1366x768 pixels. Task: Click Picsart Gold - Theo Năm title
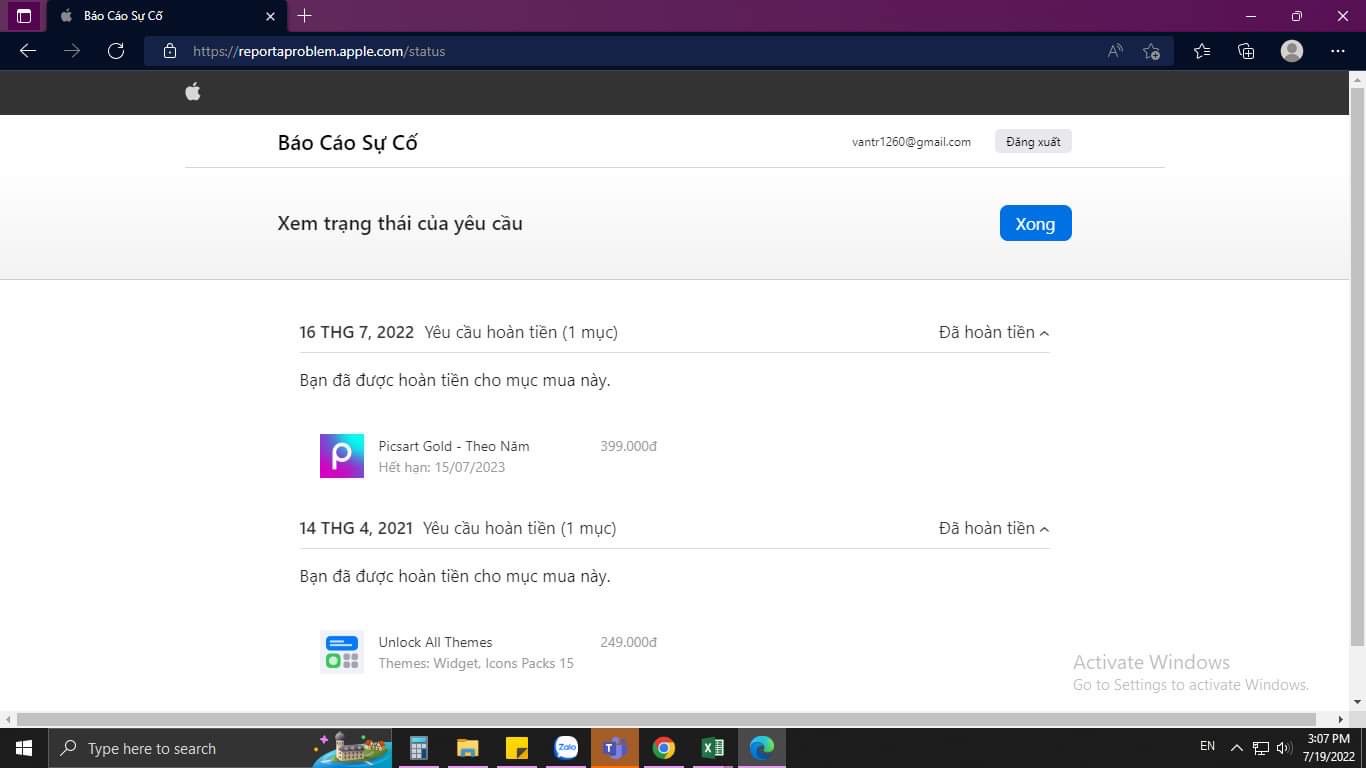454,446
